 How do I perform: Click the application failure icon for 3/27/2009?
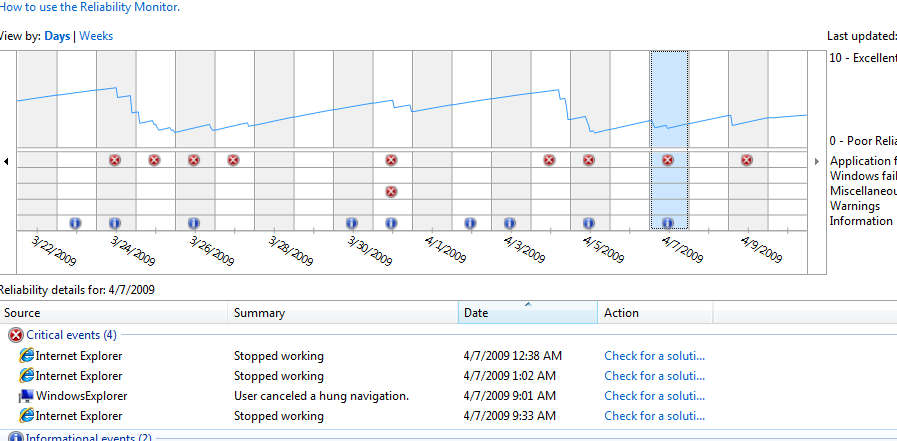[233, 160]
